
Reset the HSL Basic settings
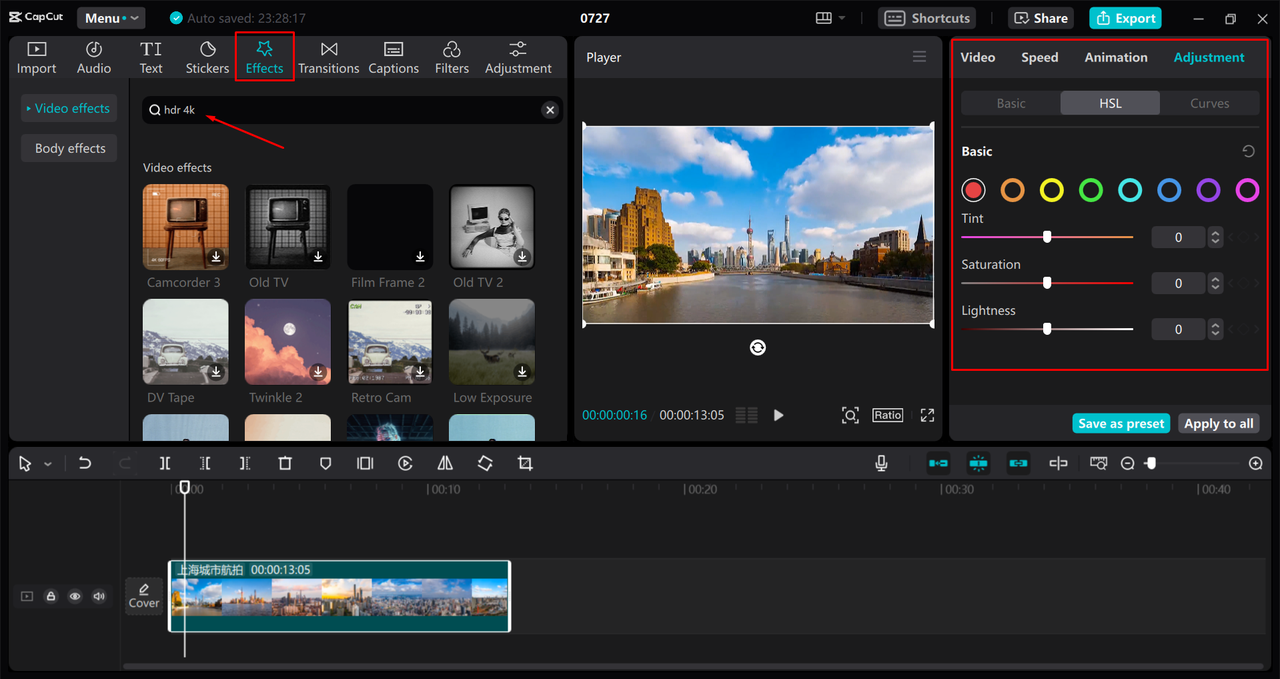[x=1248, y=152]
